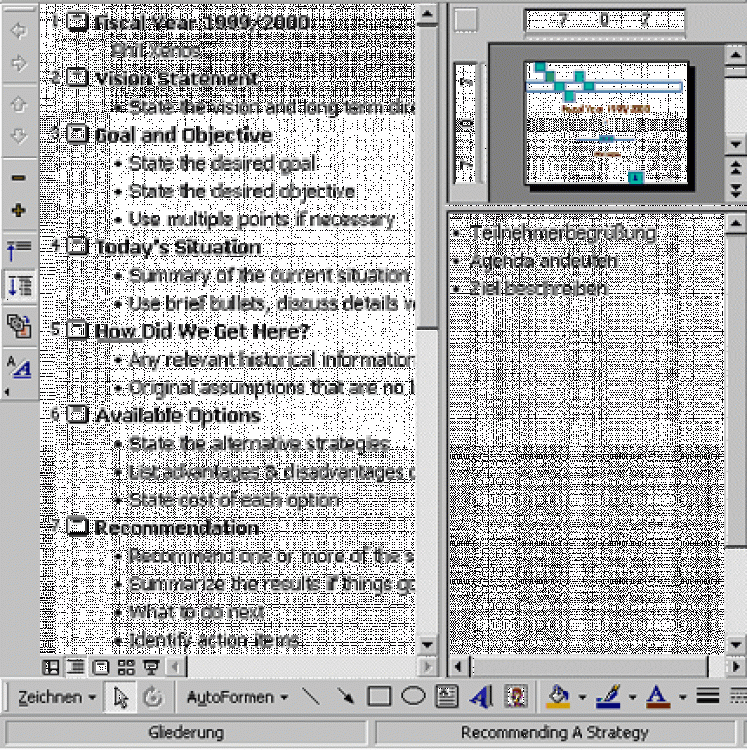Click the Collapse (minus) outline button
747x750 pixels.
click(x=18, y=176)
